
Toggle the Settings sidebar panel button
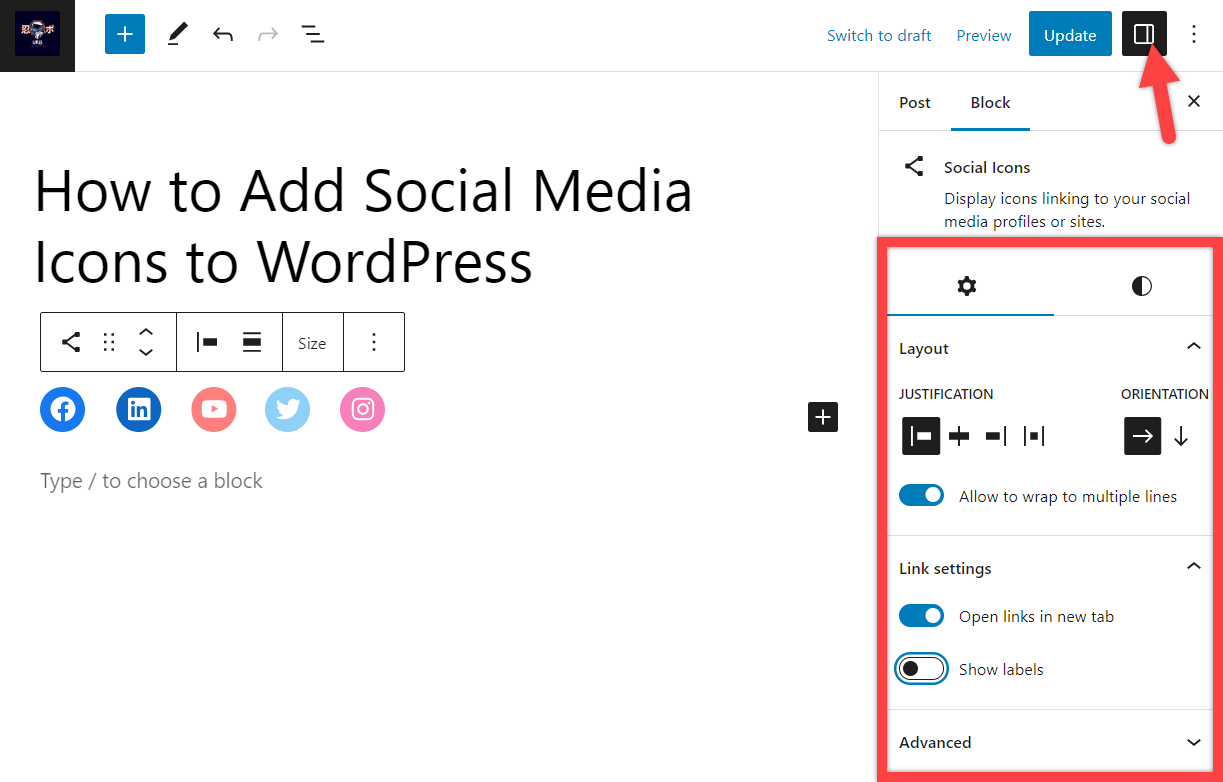click(x=1144, y=35)
